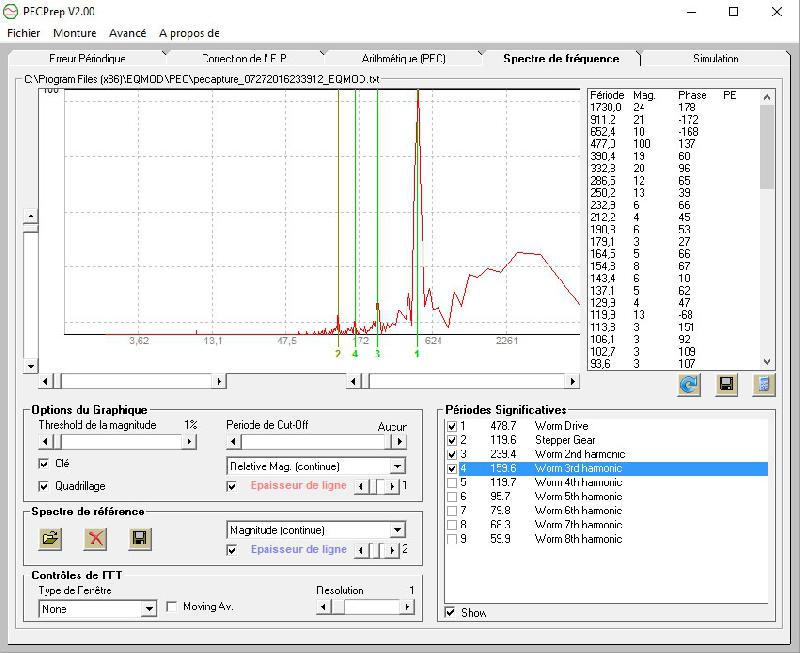This screenshot has height=653, width=800.
Task: Click period list scrollbar down arrow
Action: coord(767,362)
